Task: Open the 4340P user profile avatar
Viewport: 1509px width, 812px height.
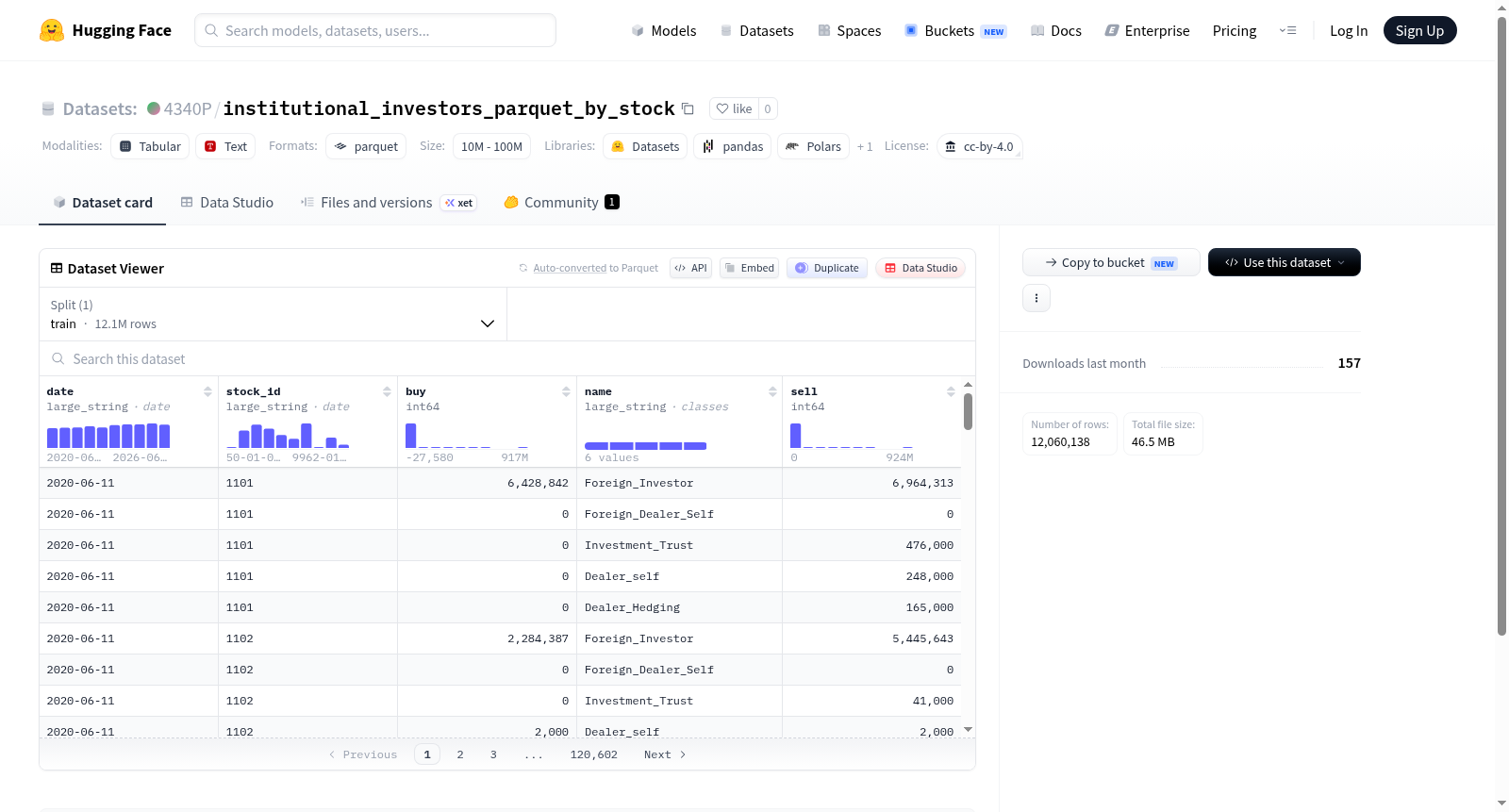Action: (x=154, y=108)
